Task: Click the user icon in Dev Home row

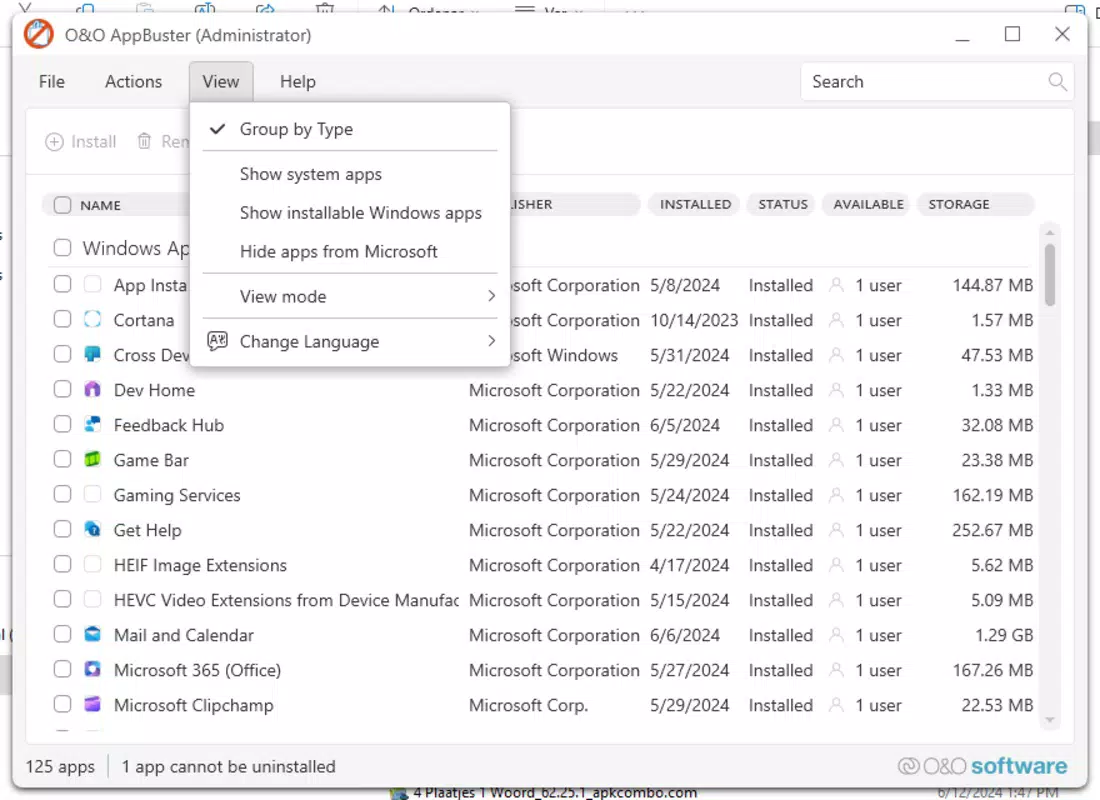Action: (836, 389)
